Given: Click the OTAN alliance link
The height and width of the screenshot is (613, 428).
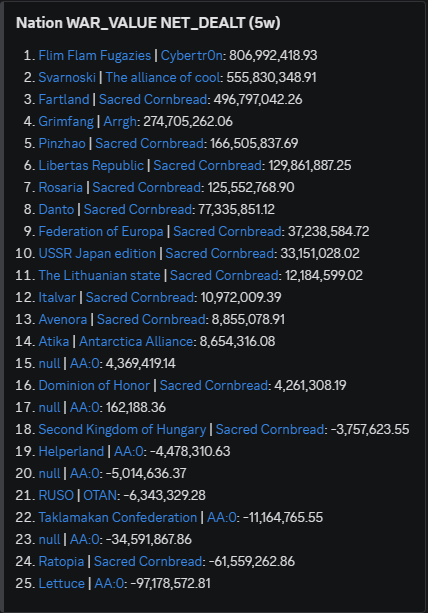Looking at the screenshot, I should (x=100, y=495).
